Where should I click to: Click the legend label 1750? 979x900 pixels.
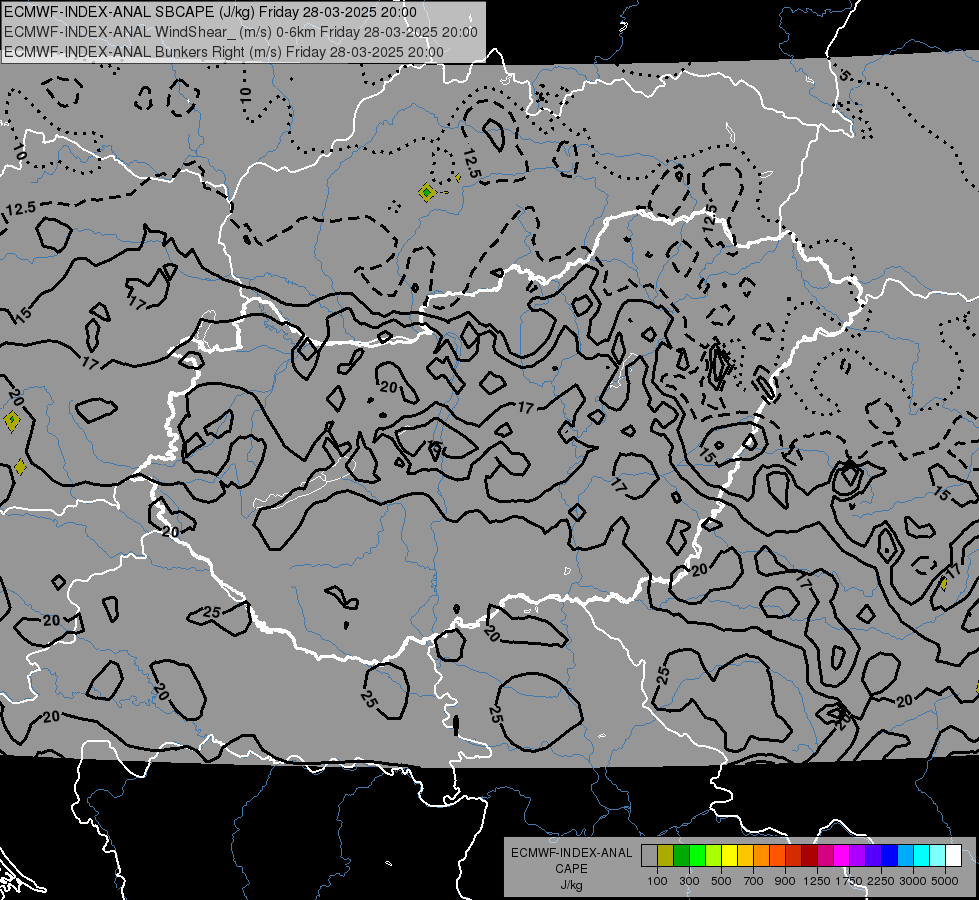(x=849, y=881)
